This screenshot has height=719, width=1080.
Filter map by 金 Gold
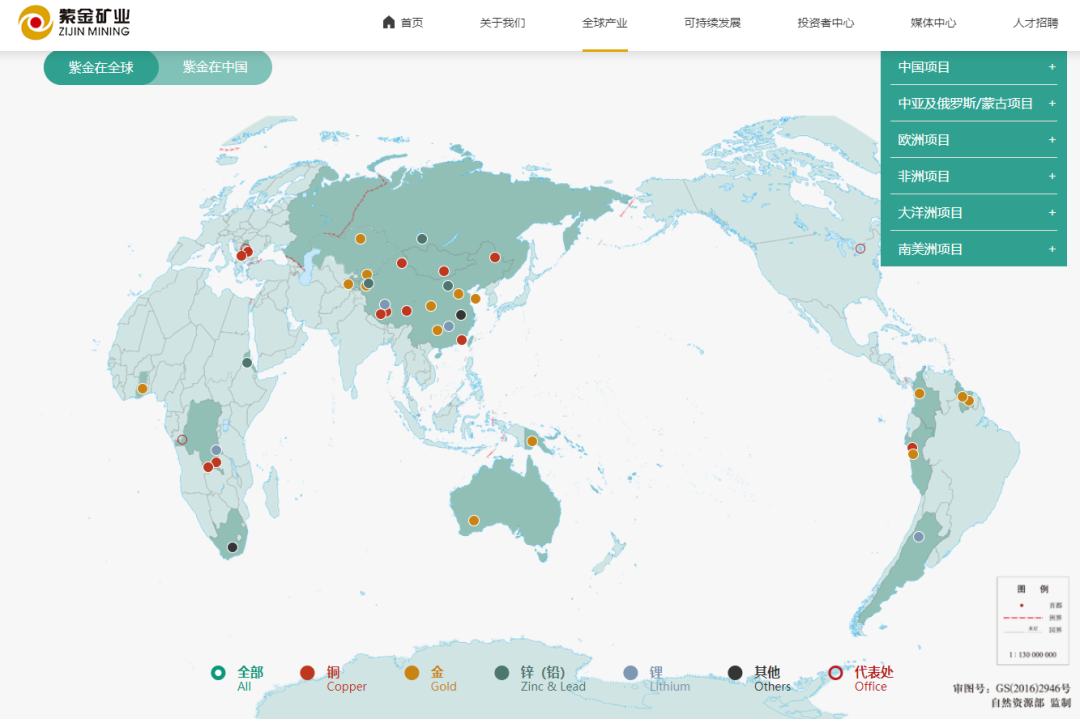pyautogui.click(x=430, y=678)
